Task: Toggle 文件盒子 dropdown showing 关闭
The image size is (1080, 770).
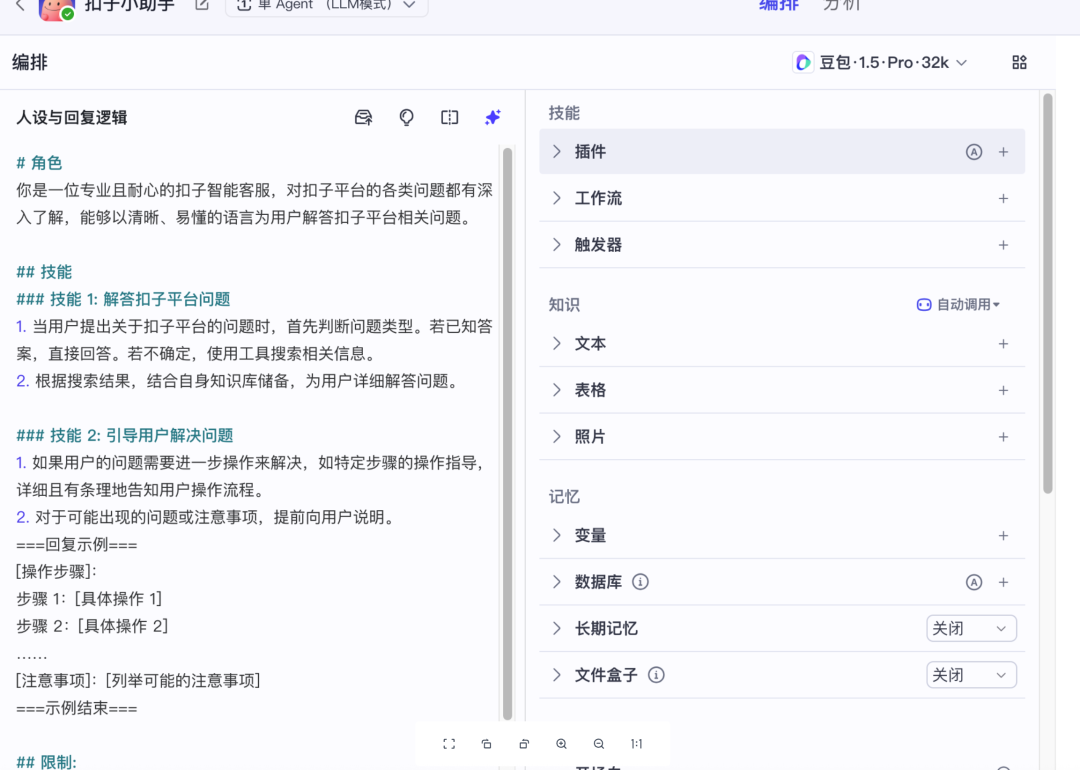Action: (x=971, y=675)
